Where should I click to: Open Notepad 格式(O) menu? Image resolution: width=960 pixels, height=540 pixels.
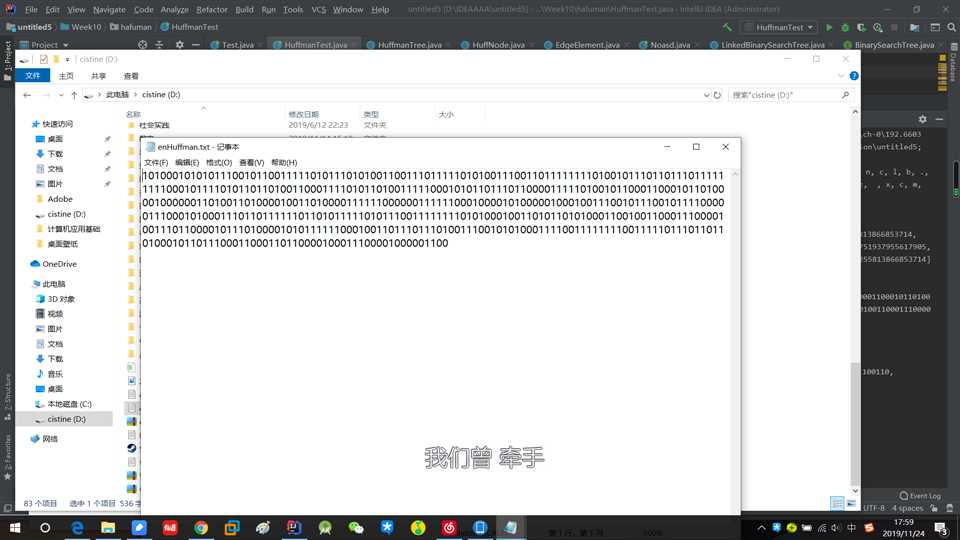coord(219,162)
